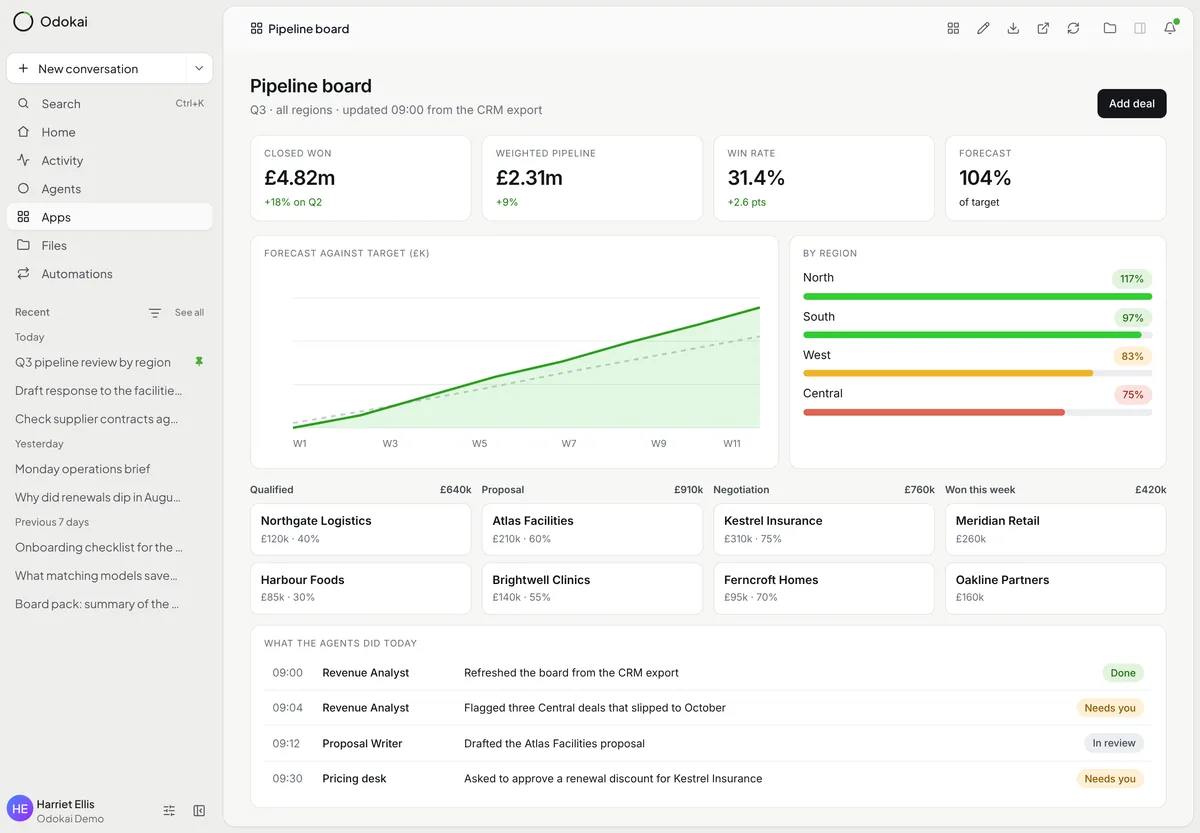This screenshot has width=1200, height=833.
Task: Open Automations in the sidebar
Action: [x=110, y=274]
